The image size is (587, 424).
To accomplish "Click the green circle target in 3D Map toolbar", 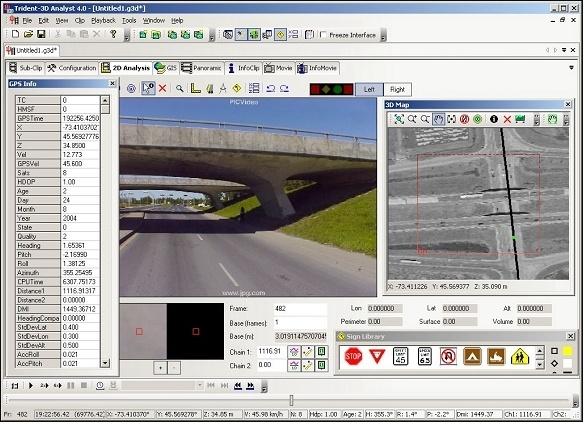I will pos(477,119).
